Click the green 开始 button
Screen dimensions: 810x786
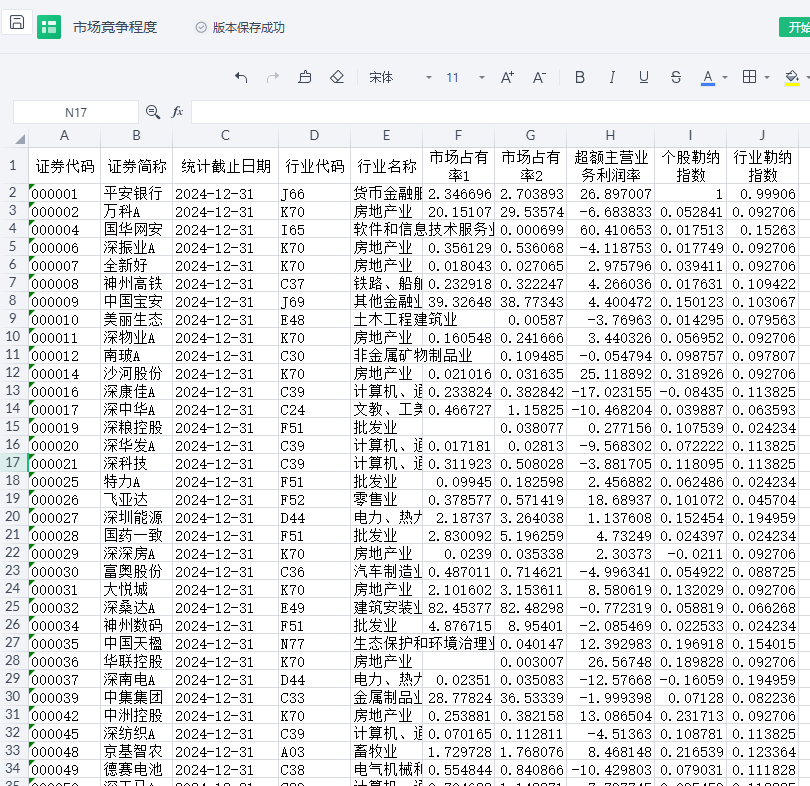click(795, 27)
